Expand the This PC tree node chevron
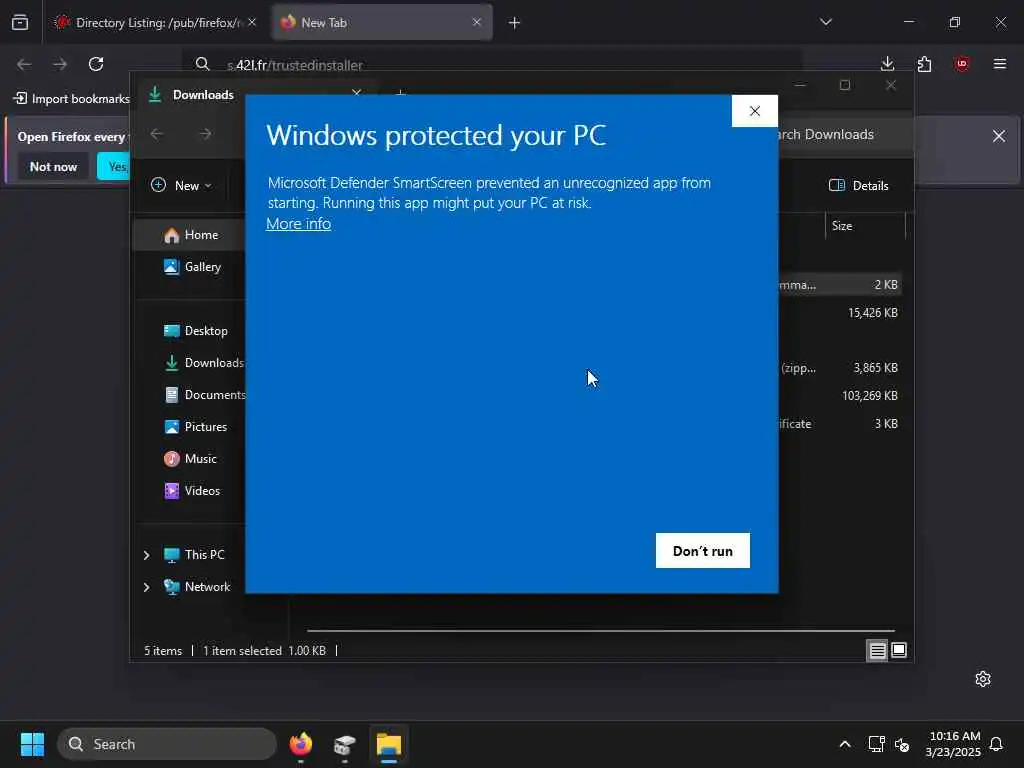 146,555
